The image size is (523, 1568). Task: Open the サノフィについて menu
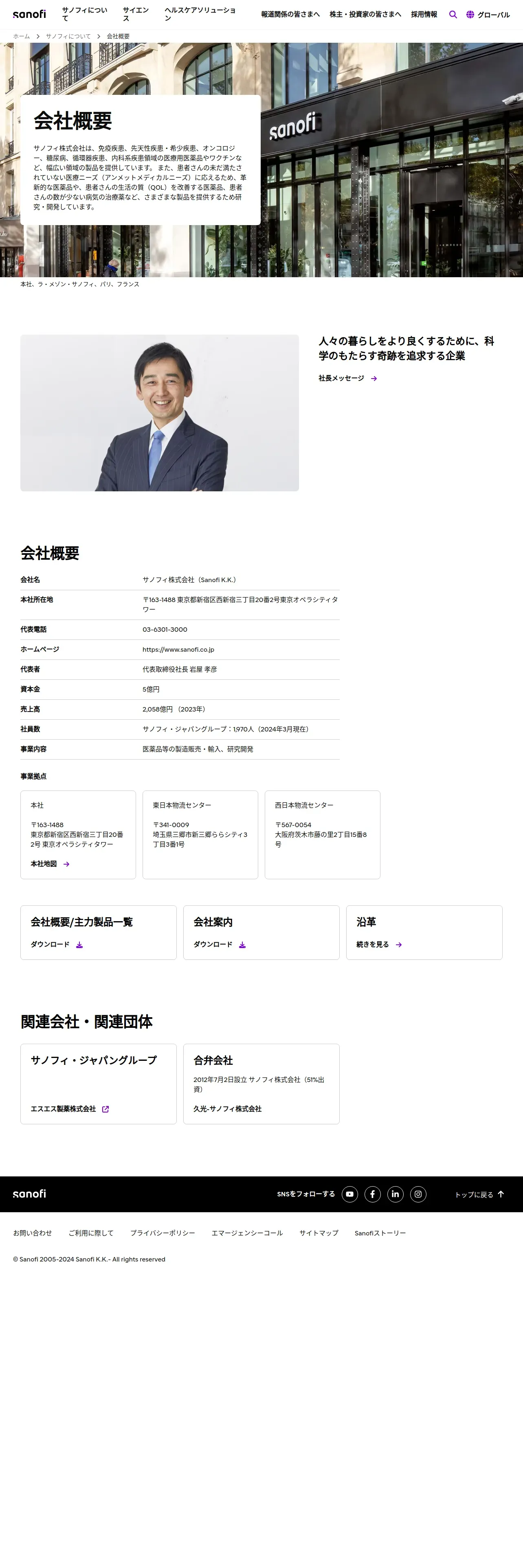pos(85,15)
